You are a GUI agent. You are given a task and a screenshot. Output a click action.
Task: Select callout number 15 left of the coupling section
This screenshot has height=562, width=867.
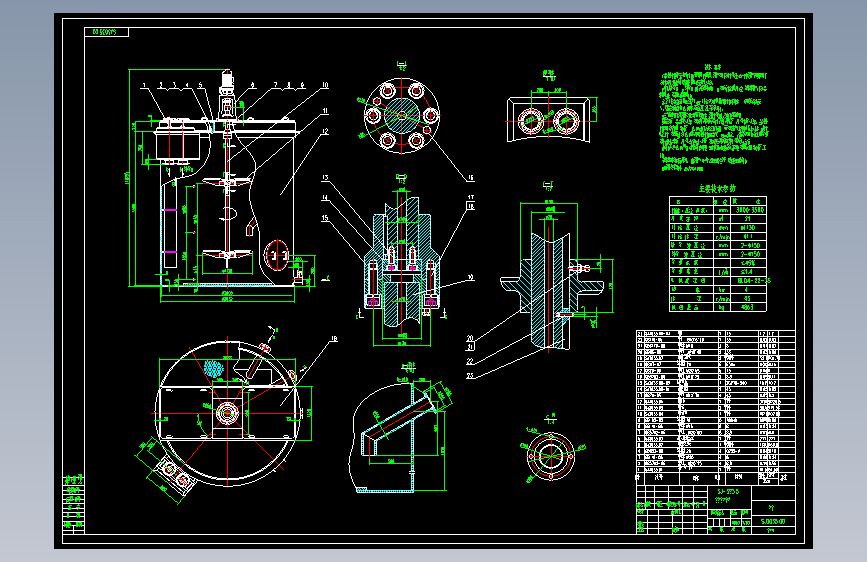click(325, 218)
